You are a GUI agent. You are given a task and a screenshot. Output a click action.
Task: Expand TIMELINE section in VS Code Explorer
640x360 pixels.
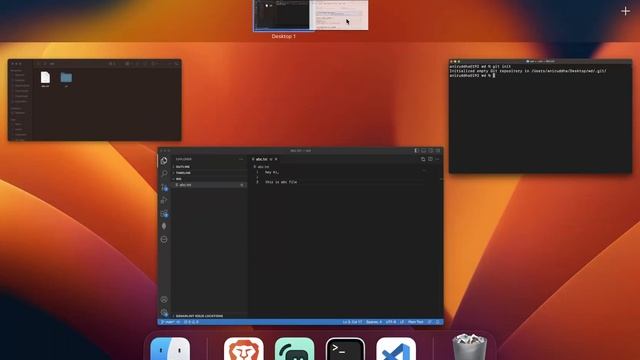click(x=209, y=173)
